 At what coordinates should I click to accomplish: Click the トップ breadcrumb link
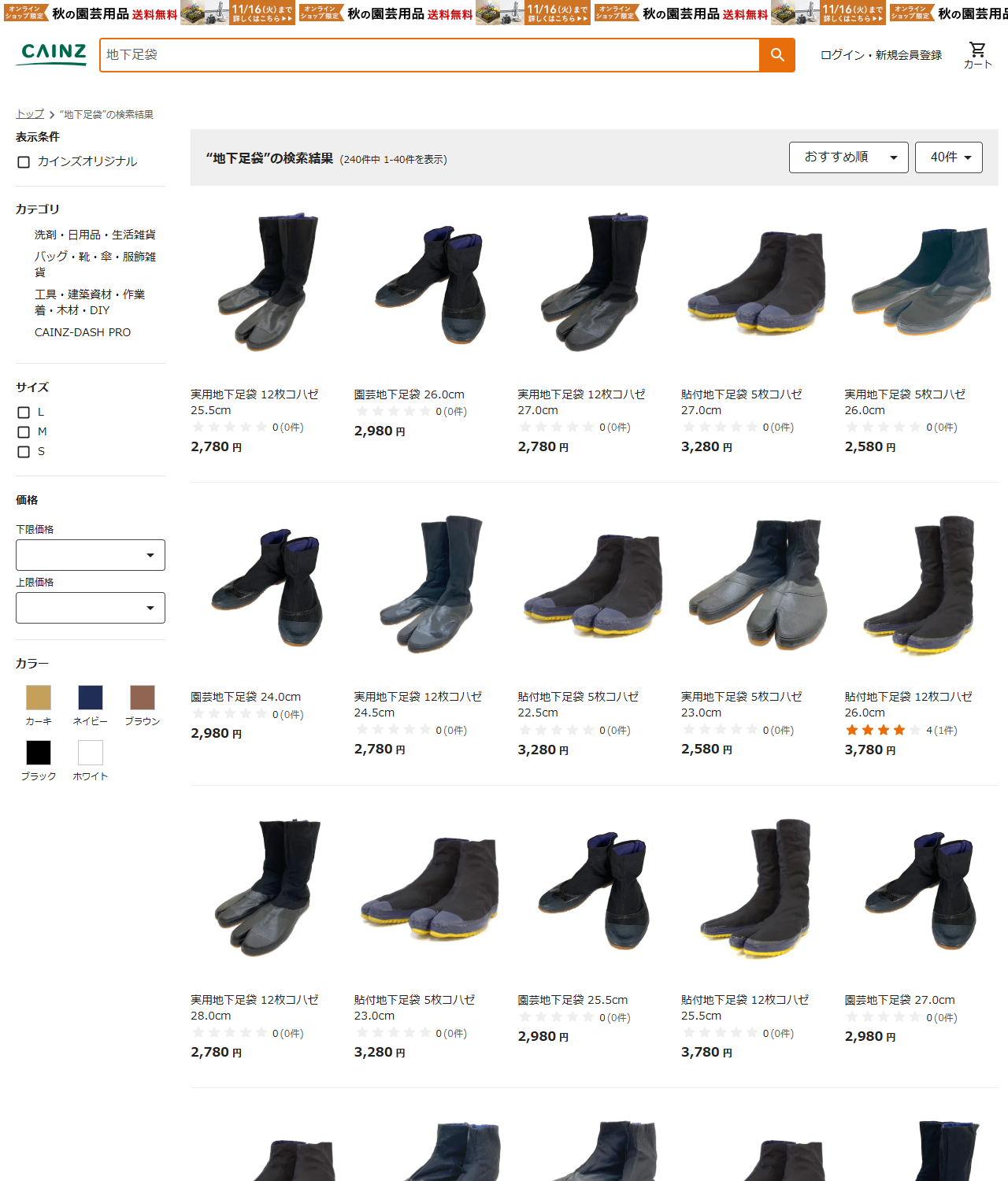pos(30,115)
